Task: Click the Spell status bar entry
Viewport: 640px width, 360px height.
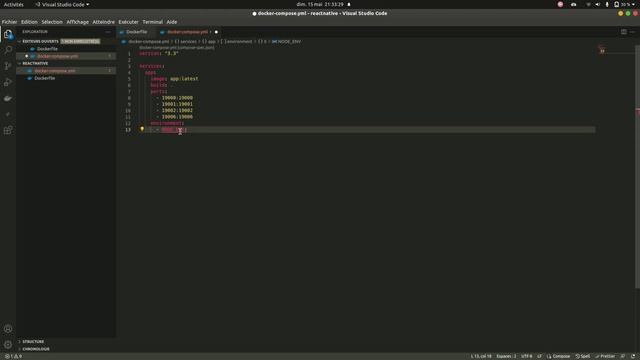Action: point(583,356)
